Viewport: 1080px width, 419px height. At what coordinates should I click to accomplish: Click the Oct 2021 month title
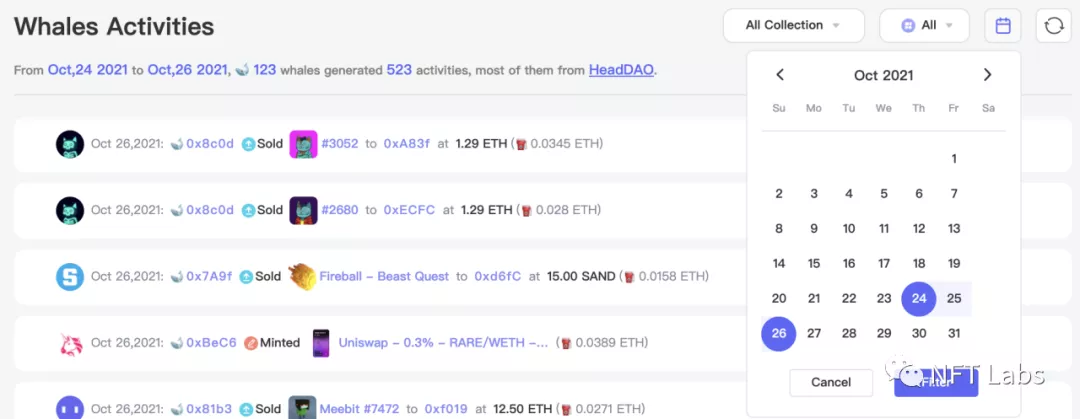(884, 75)
